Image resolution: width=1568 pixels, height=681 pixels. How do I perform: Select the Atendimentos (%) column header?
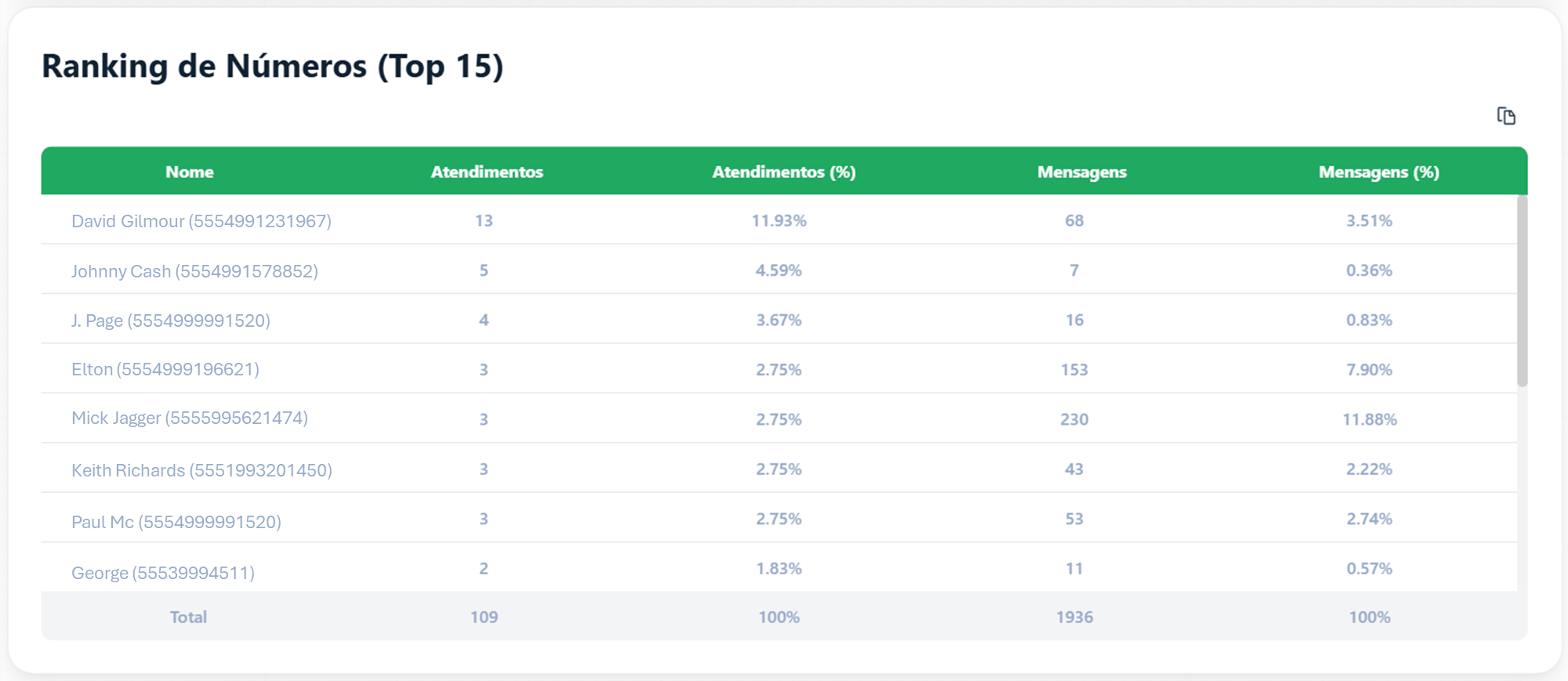[x=783, y=172]
